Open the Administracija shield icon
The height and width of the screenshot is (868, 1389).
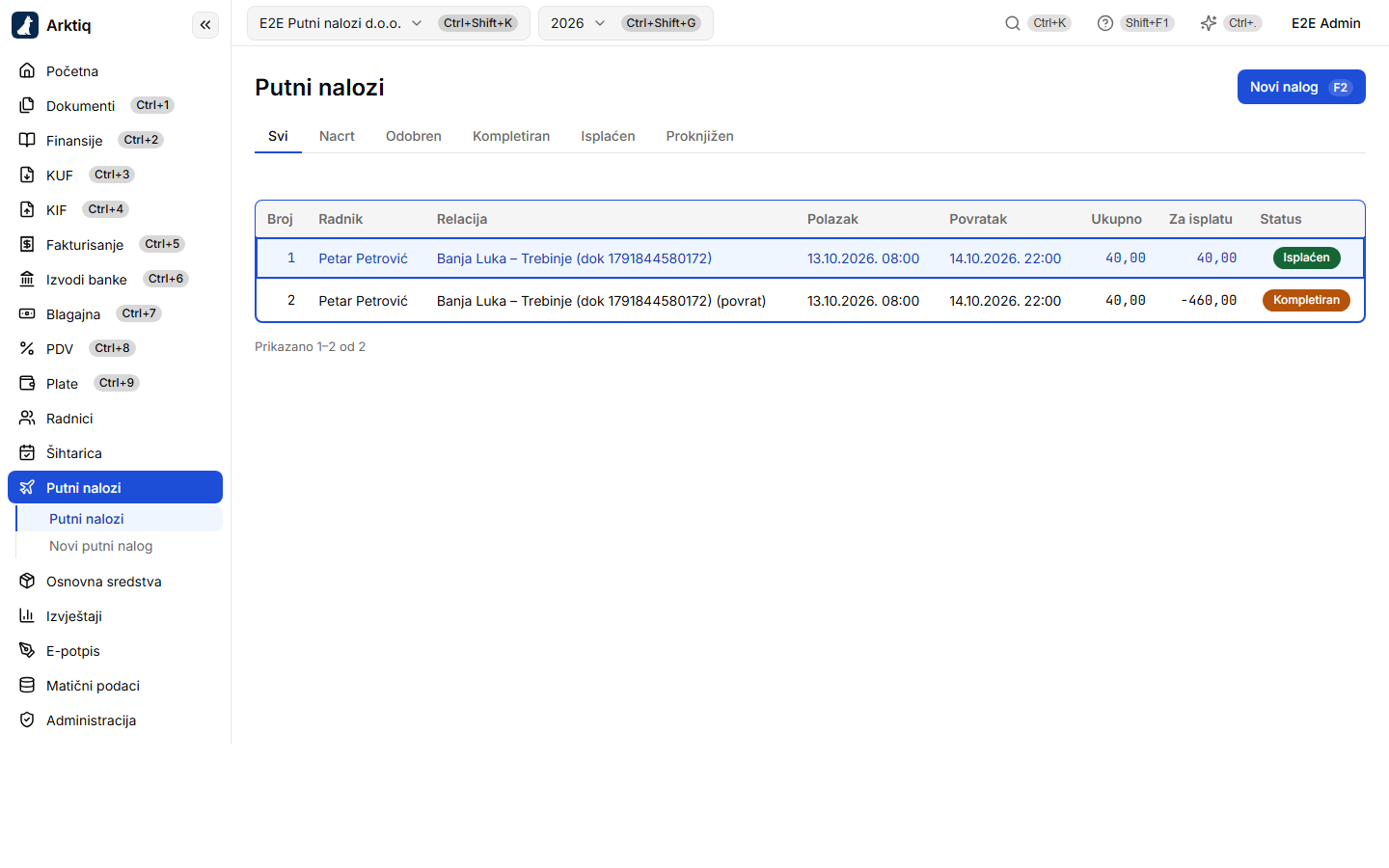coord(27,720)
